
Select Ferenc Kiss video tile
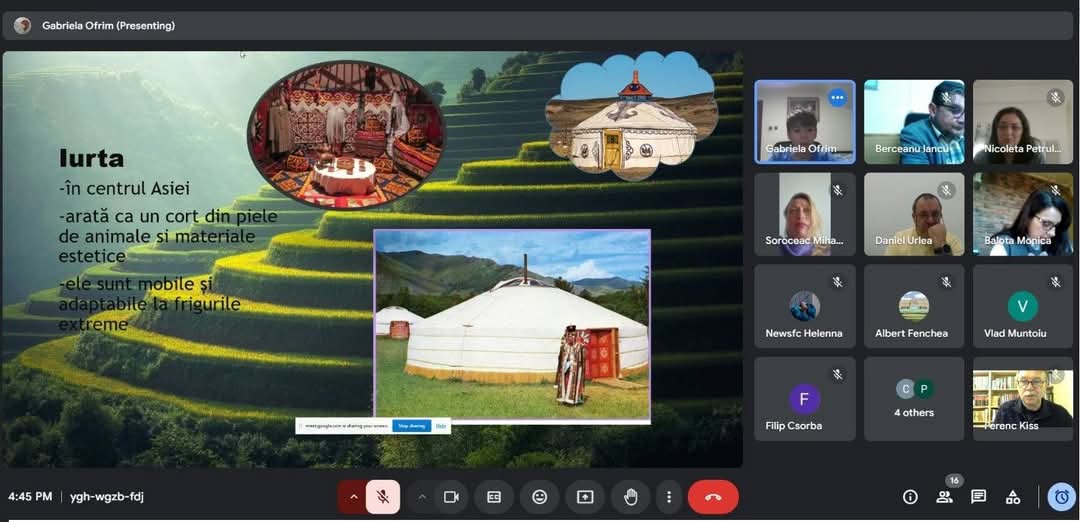tap(1023, 399)
